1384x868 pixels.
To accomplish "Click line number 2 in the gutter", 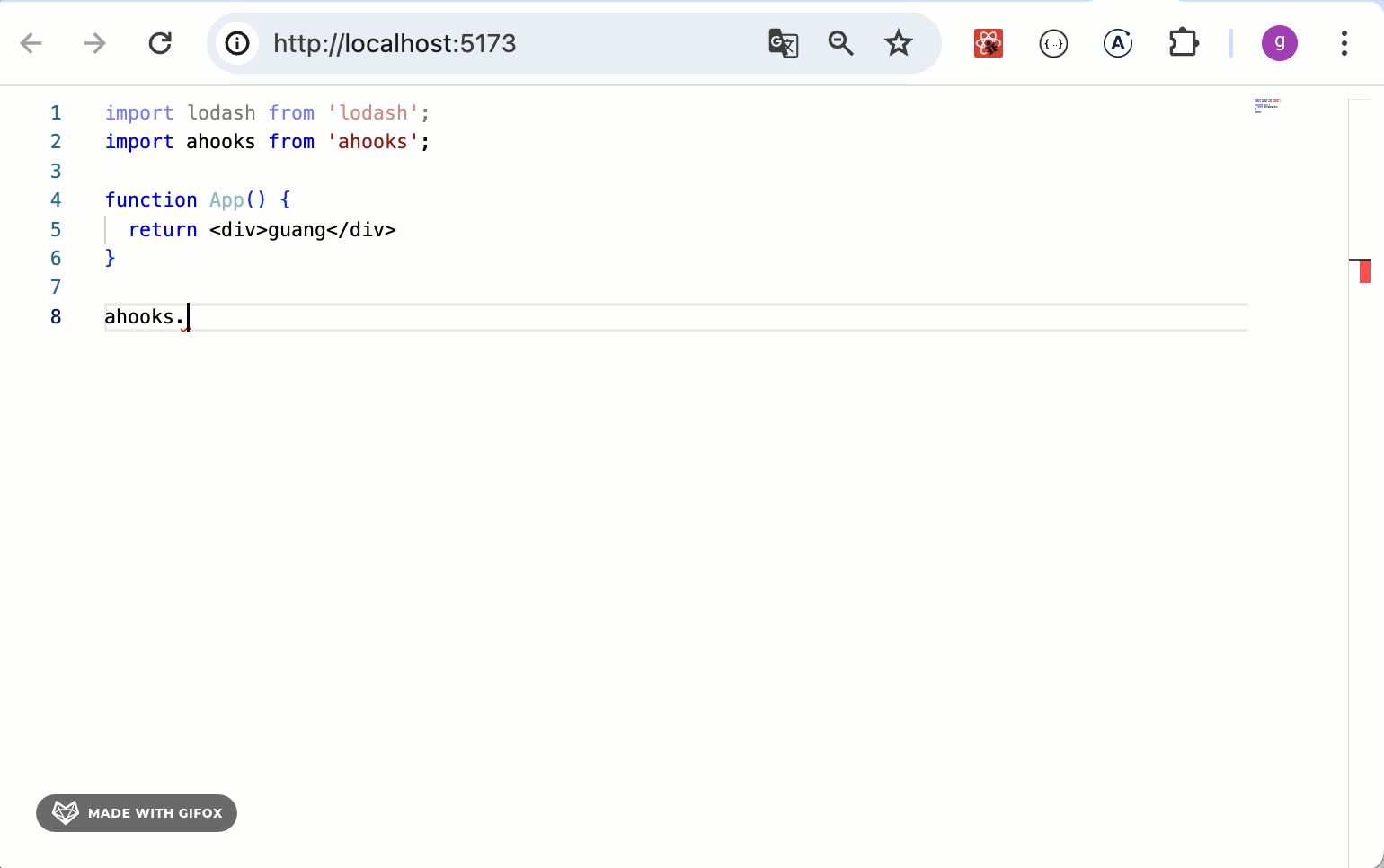I will [56, 142].
